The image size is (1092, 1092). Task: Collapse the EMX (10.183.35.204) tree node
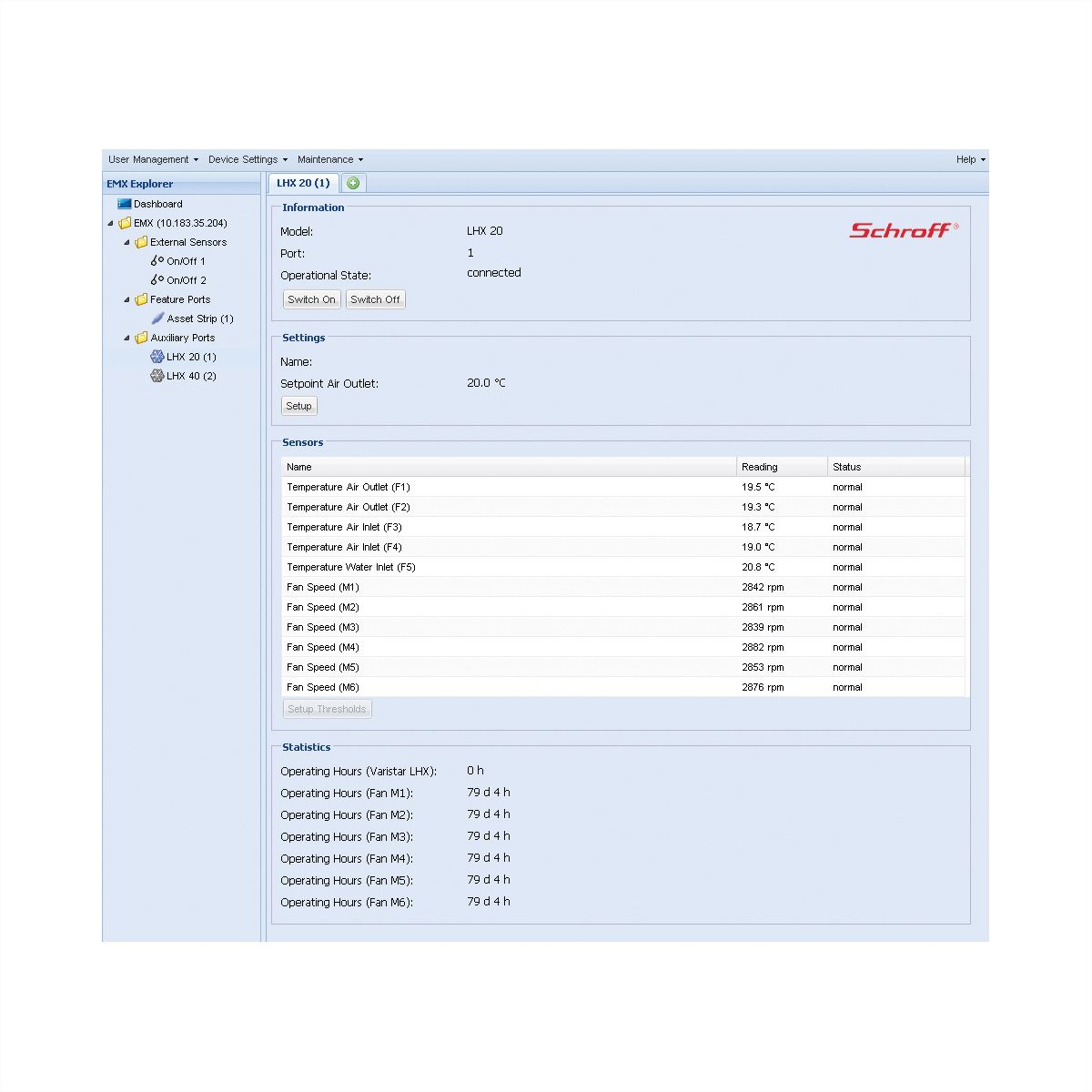click(x=111, y=223)
